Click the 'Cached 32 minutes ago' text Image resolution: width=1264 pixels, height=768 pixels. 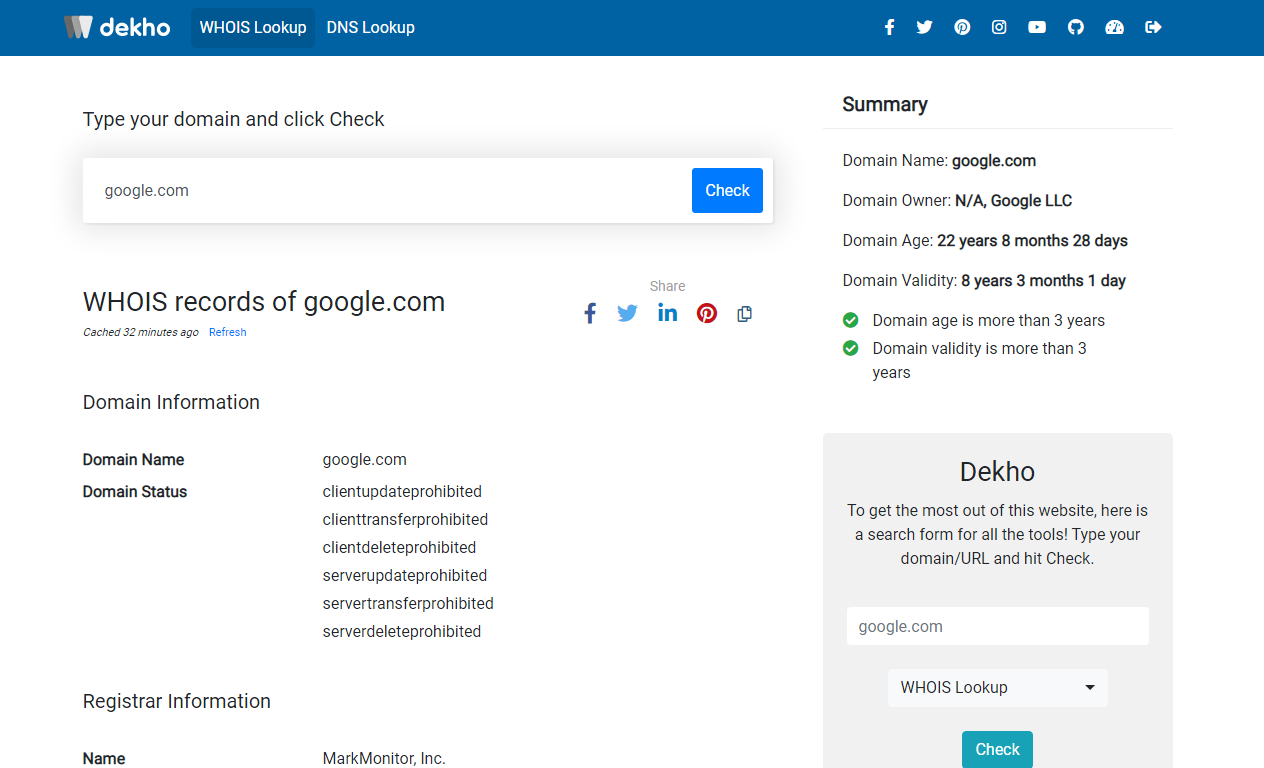[x=141, y=332]
